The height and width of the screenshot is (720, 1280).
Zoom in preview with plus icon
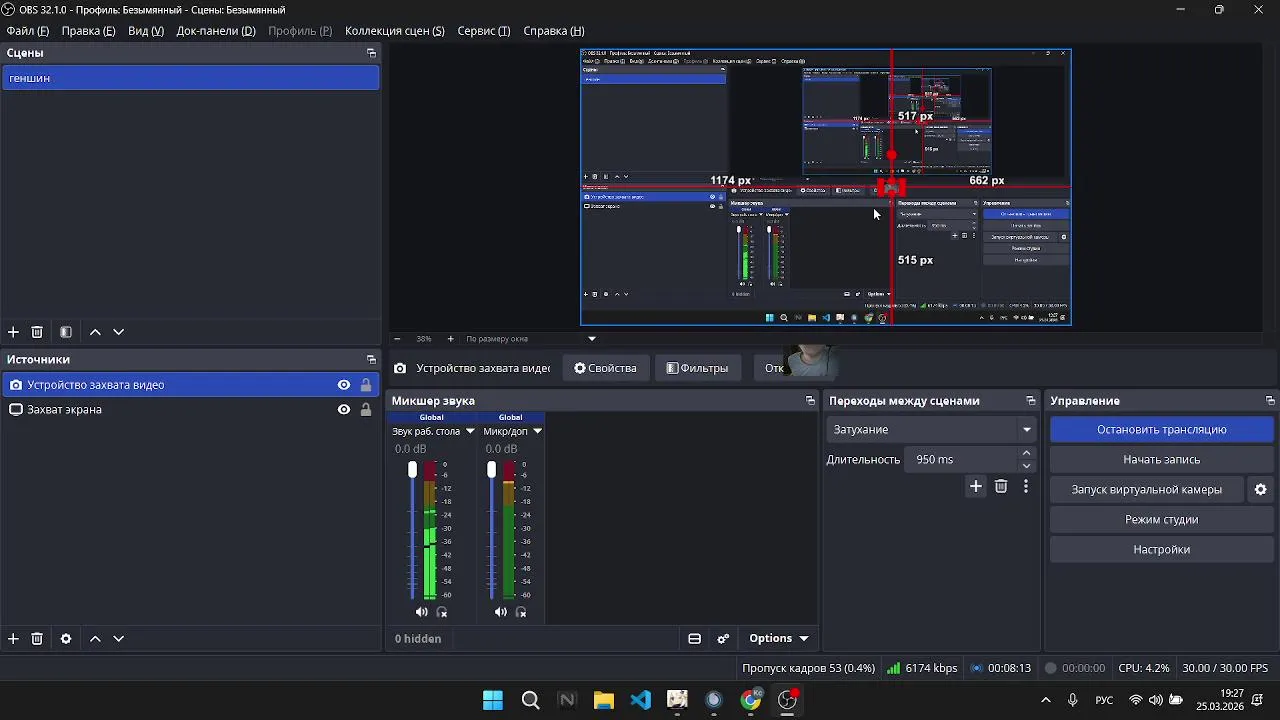click(x=450, y=339)
